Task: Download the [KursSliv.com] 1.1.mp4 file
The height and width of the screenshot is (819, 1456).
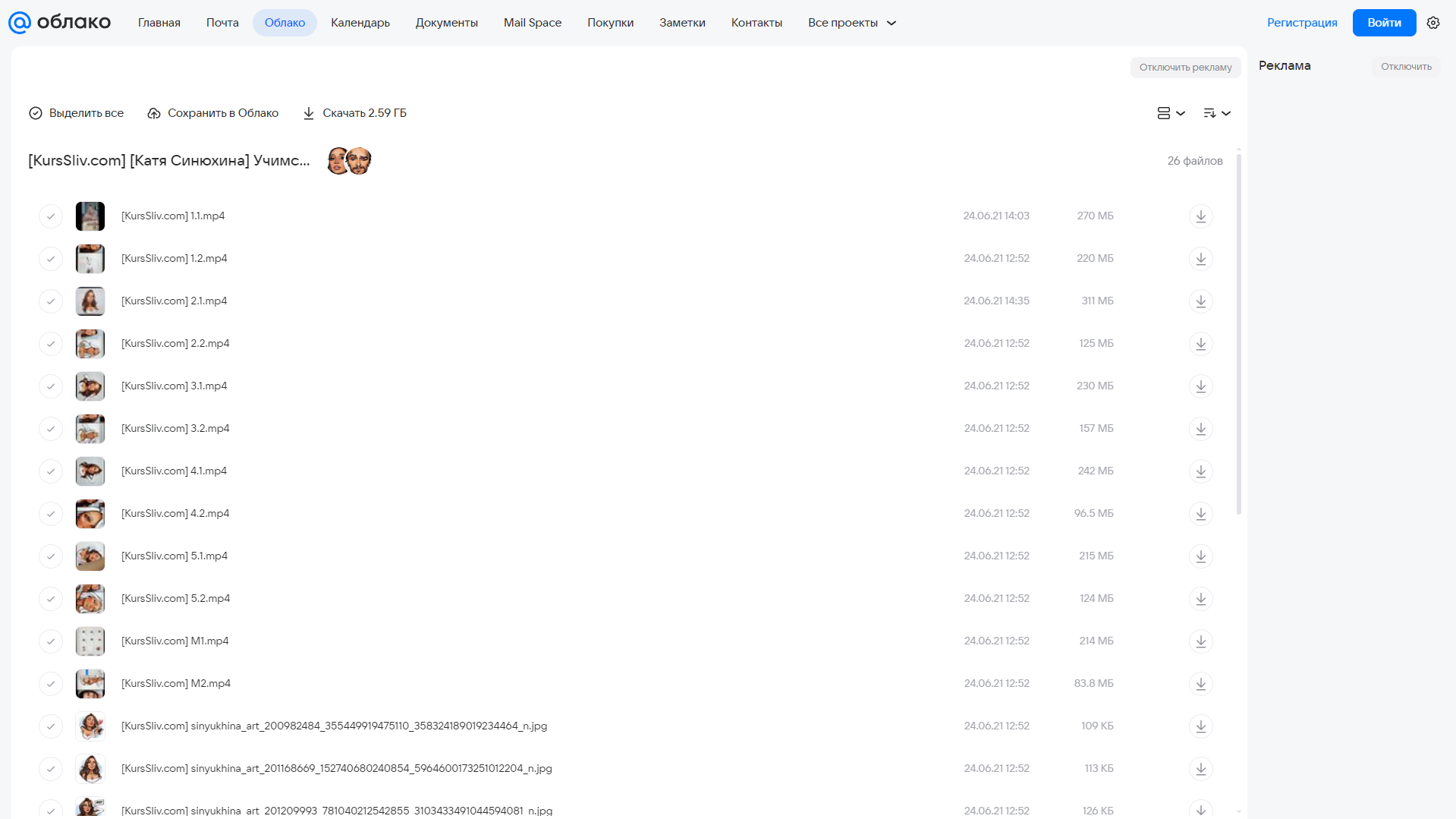Action: click(x=1200, y=216)
